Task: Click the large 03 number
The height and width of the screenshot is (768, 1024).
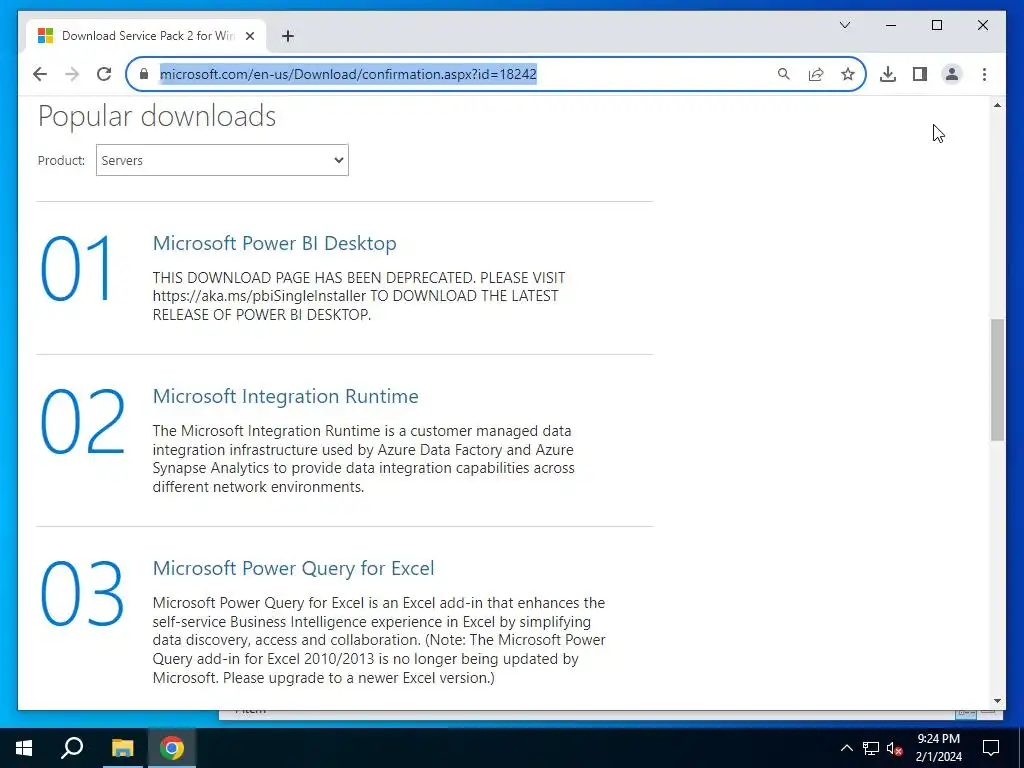Action: pyautogui.click(x=82, y=594)
